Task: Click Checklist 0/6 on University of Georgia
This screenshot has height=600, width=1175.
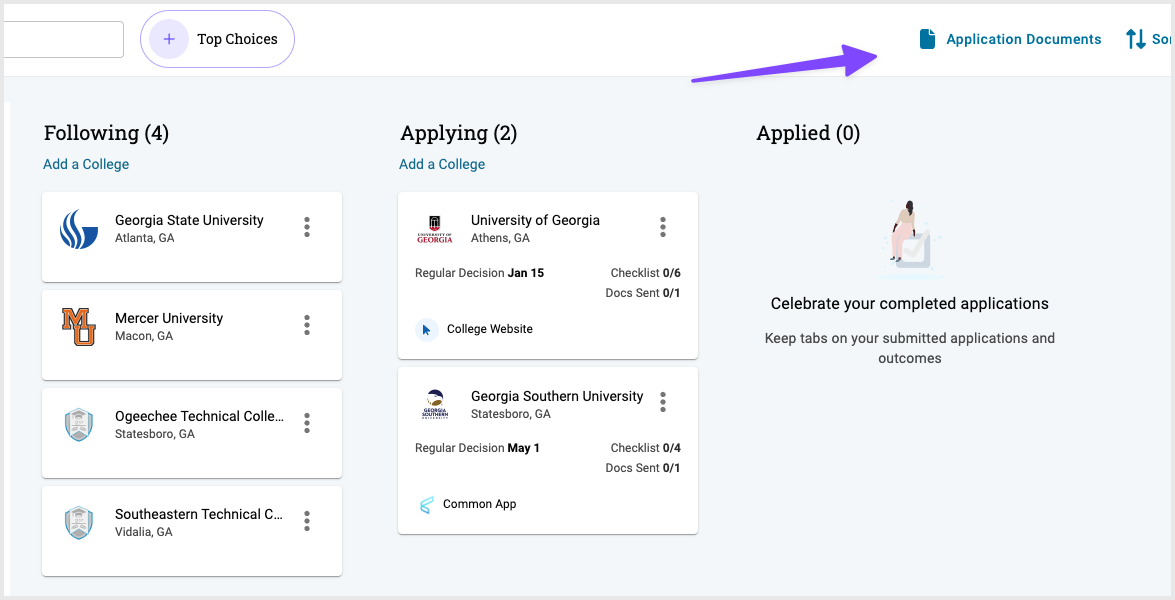Action: pos(646,273)
